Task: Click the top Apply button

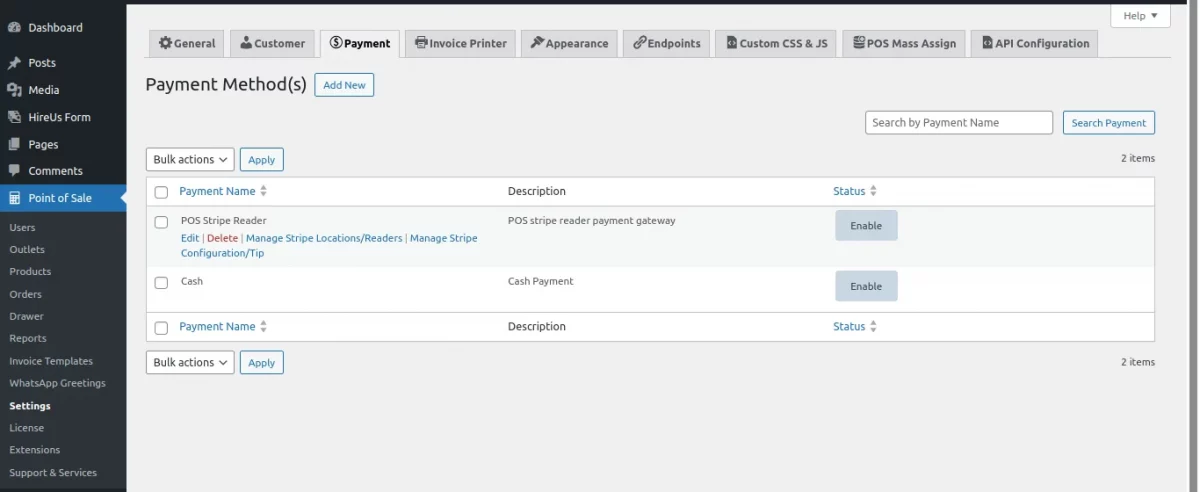Action: click(x=262, y=160)
